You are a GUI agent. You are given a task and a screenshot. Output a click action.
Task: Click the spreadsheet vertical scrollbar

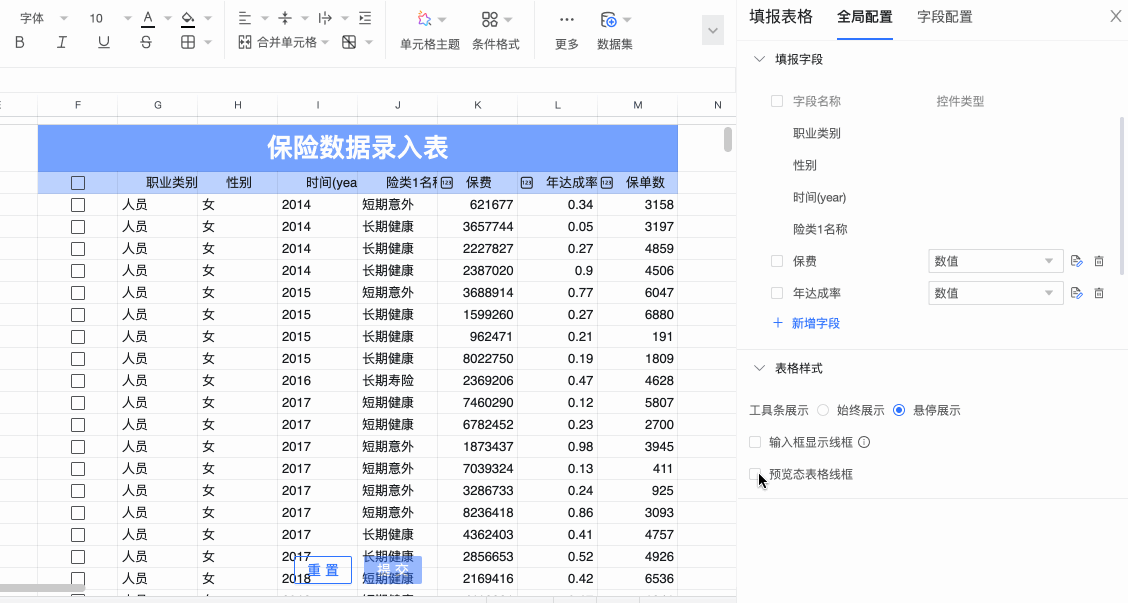728,139
